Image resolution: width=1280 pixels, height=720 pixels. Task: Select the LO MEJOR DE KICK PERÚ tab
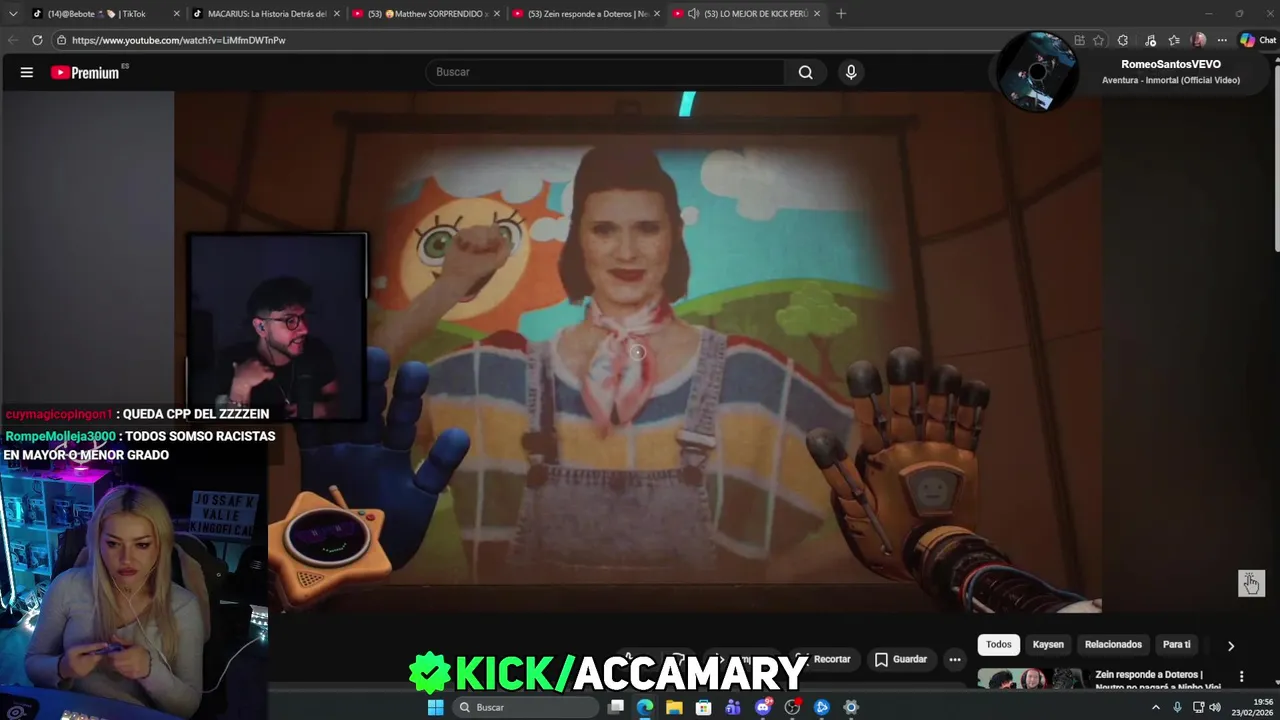click(x=747, y=14)
